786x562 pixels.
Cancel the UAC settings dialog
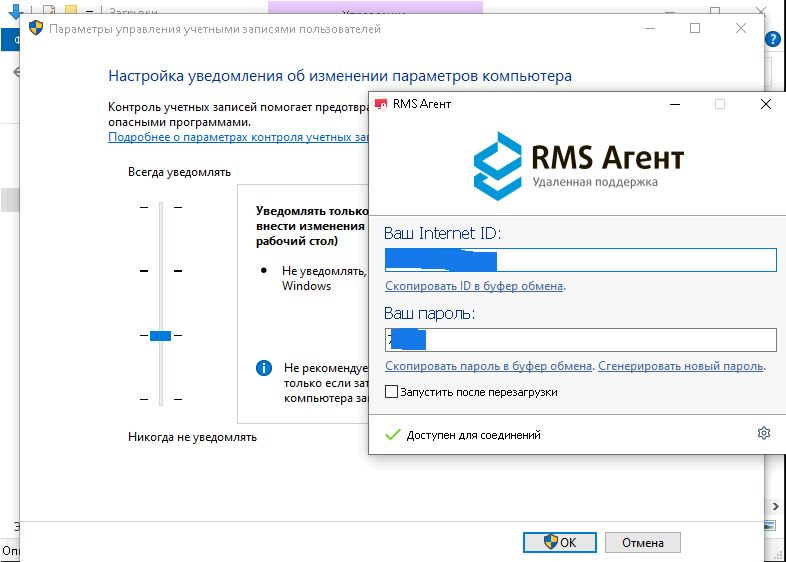click(x=643, y=542)
